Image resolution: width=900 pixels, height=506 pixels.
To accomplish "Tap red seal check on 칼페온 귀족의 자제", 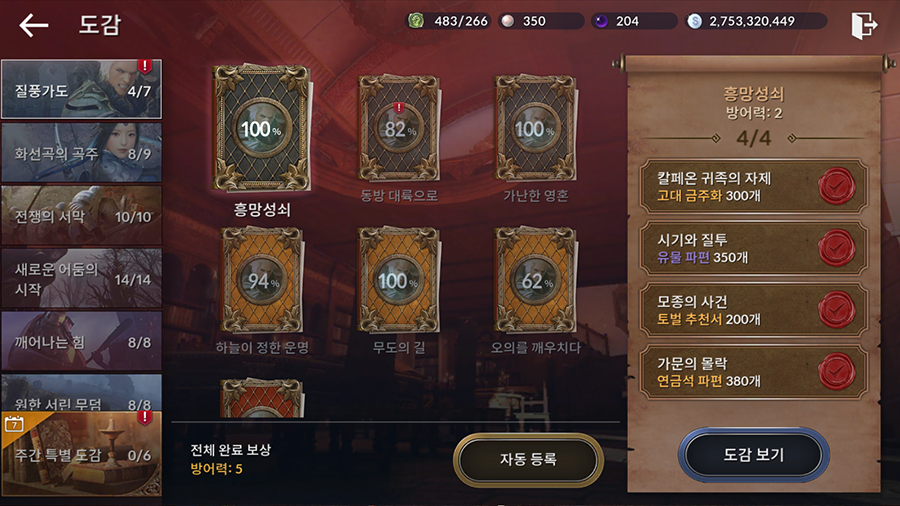I will tap(836, 186).
